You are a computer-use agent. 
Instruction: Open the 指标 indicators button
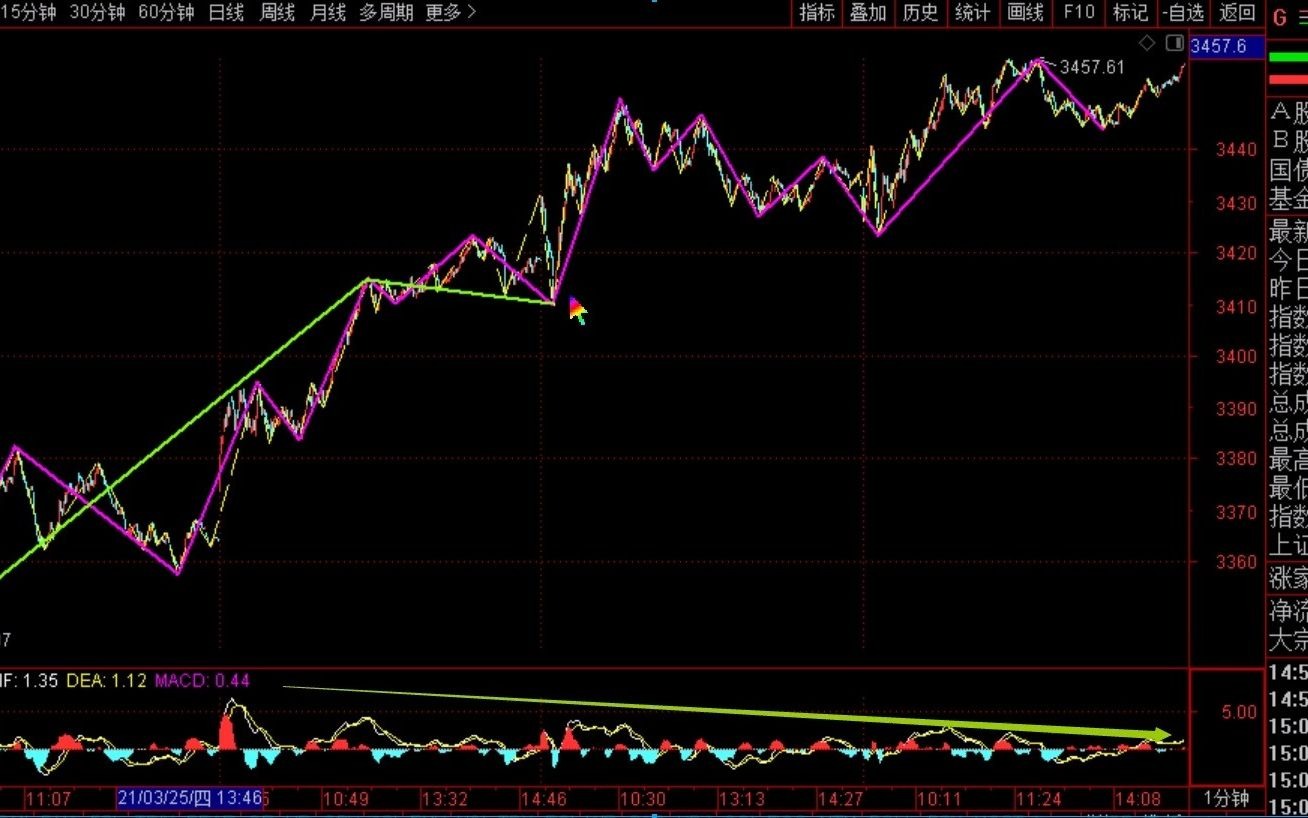click(817, 13)
